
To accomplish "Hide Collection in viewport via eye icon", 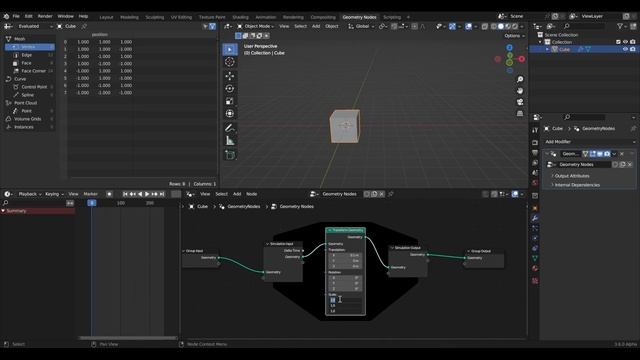I will click(x=625, y=42).
